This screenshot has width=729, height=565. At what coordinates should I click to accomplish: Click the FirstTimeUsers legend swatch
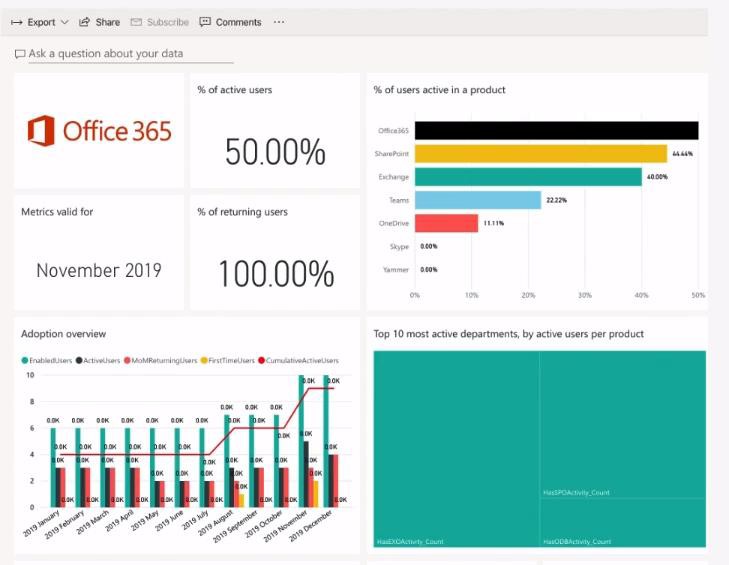pyautogui.click(x=204, y=360)
